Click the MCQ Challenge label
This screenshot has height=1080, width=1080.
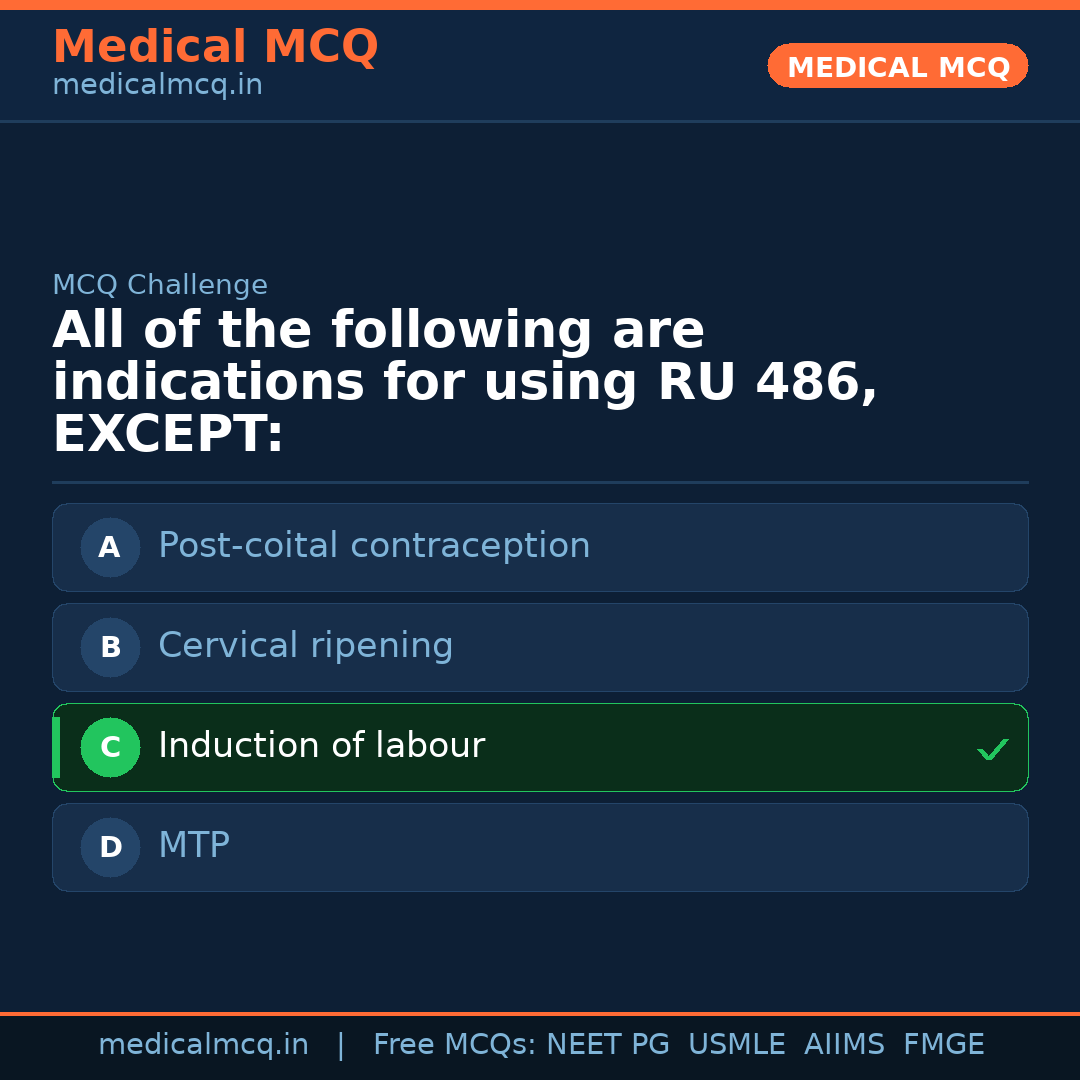[160, 286]
